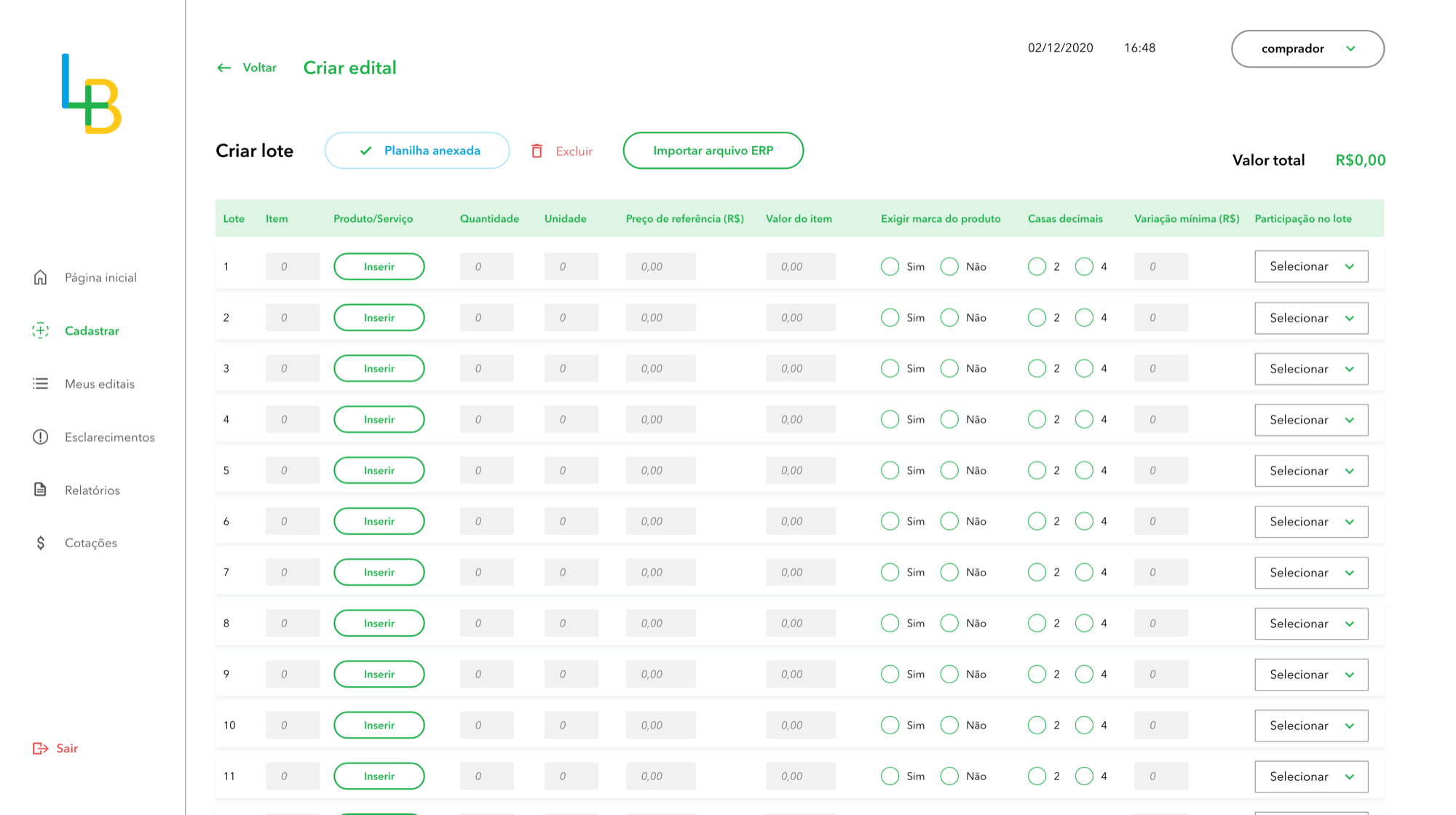
Task: Open Selecionar dropdown in row 3
Action: point(1311,369)
